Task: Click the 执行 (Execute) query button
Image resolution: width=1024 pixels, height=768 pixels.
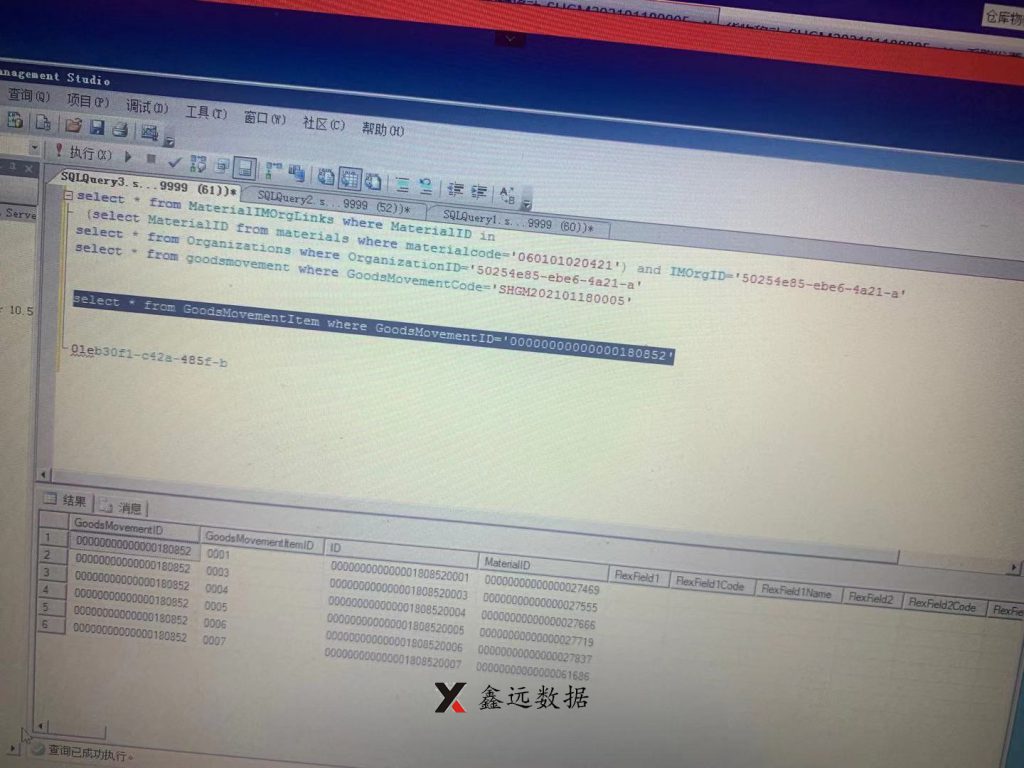Action: pyautogui.click(x=84, y=154)
